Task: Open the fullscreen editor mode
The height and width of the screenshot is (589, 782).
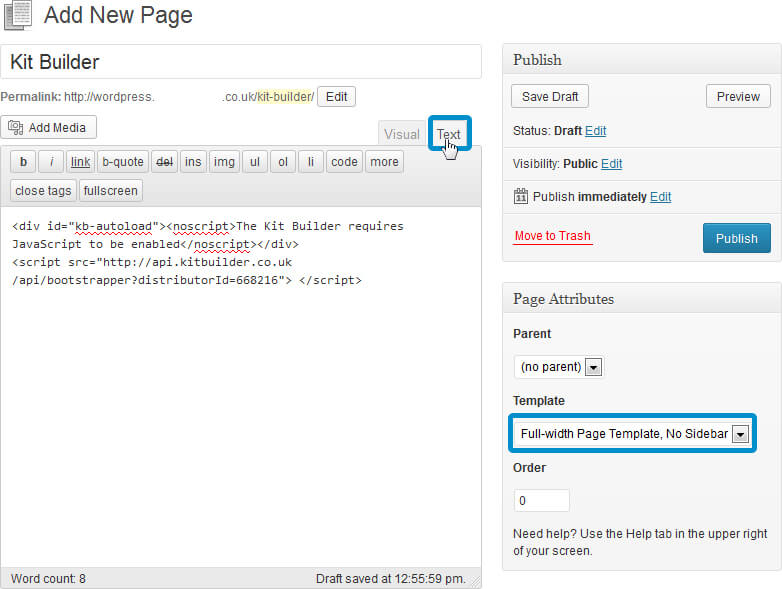Action: 111,191
